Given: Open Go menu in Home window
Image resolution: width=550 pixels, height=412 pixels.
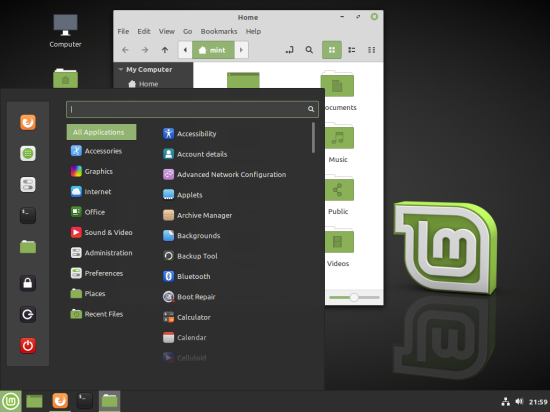Looking at the screenshot, I should click(188, 32).
